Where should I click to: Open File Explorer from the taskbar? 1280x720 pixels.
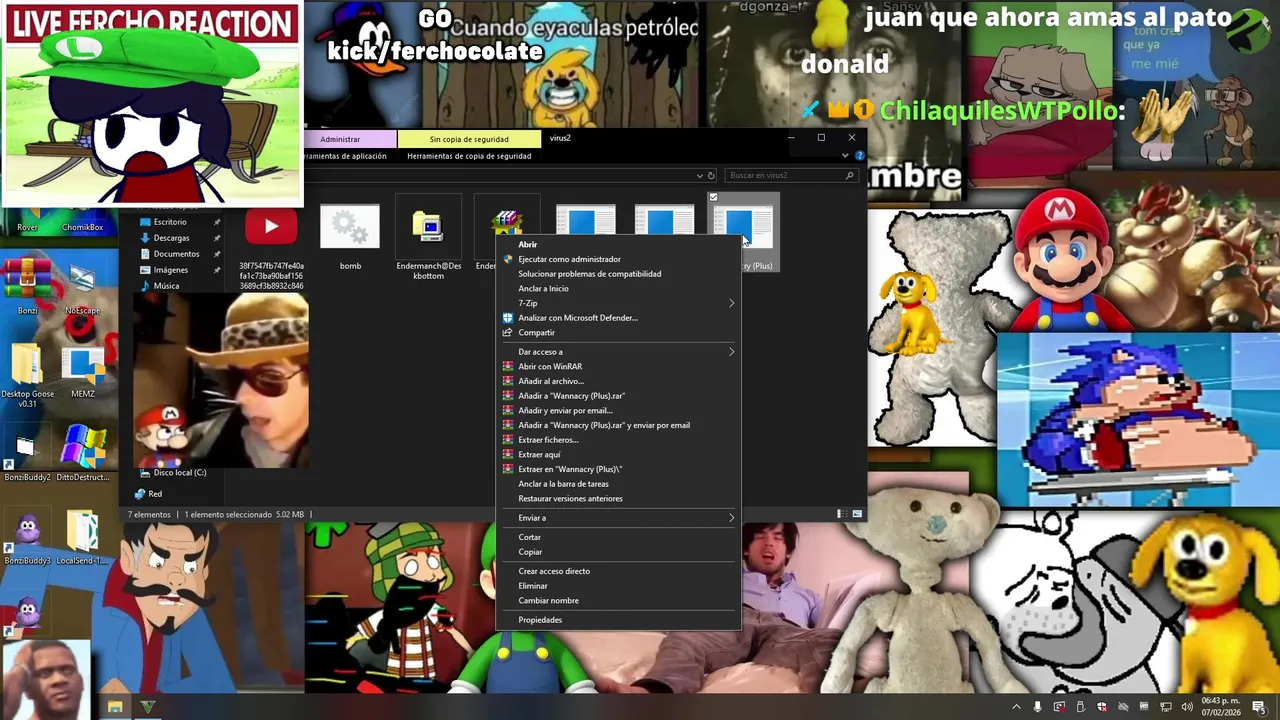115,707
